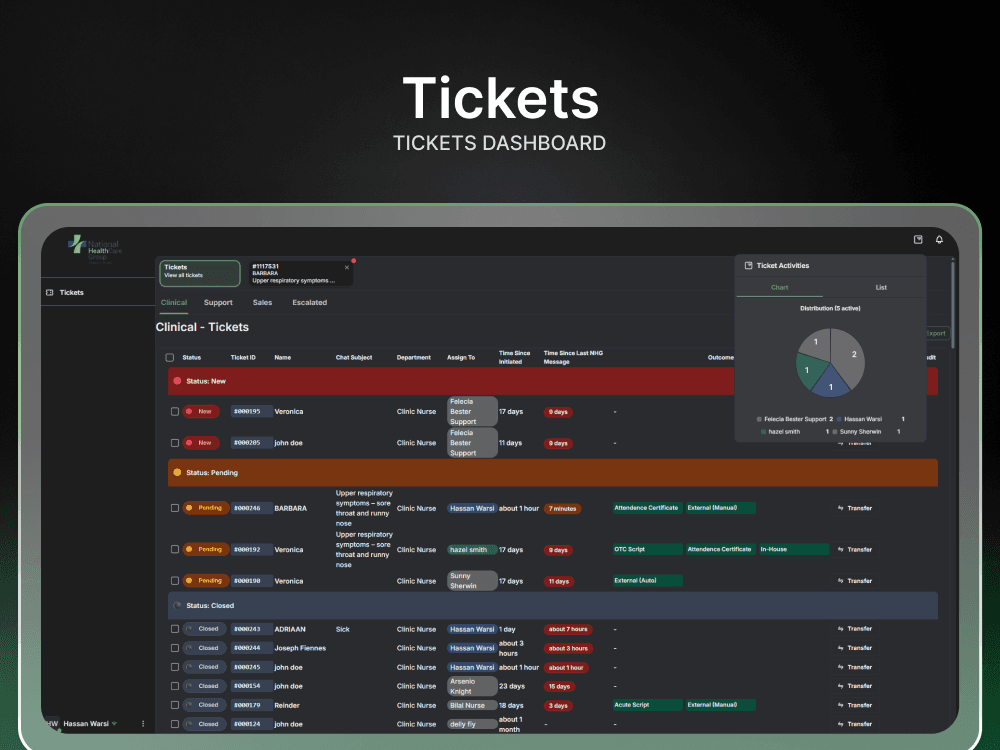Click the red Status: New group header

553,381
